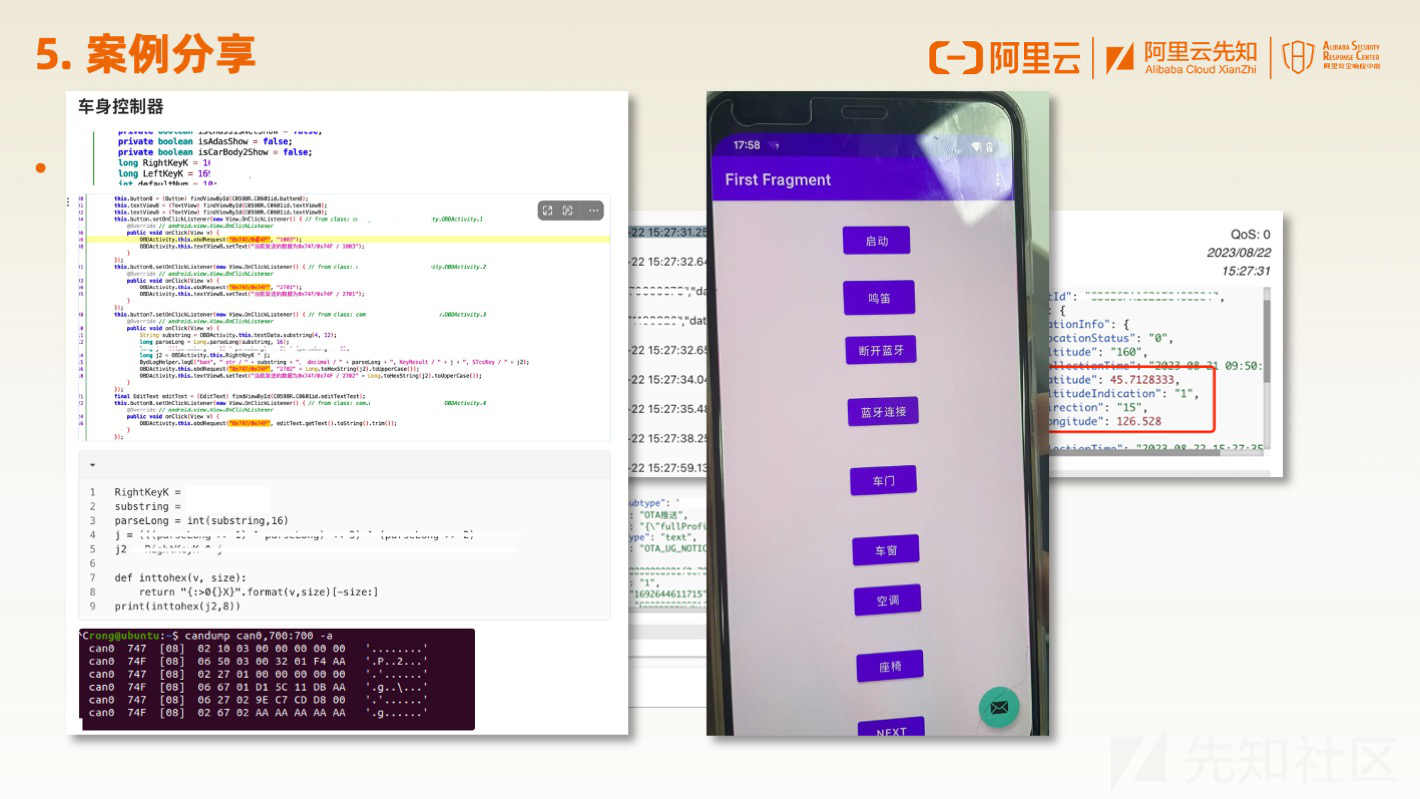Tap the NEXT button at the phone's bottom
The width and height of the screenshot is (1420, 799).
click(x=891, y=729)
